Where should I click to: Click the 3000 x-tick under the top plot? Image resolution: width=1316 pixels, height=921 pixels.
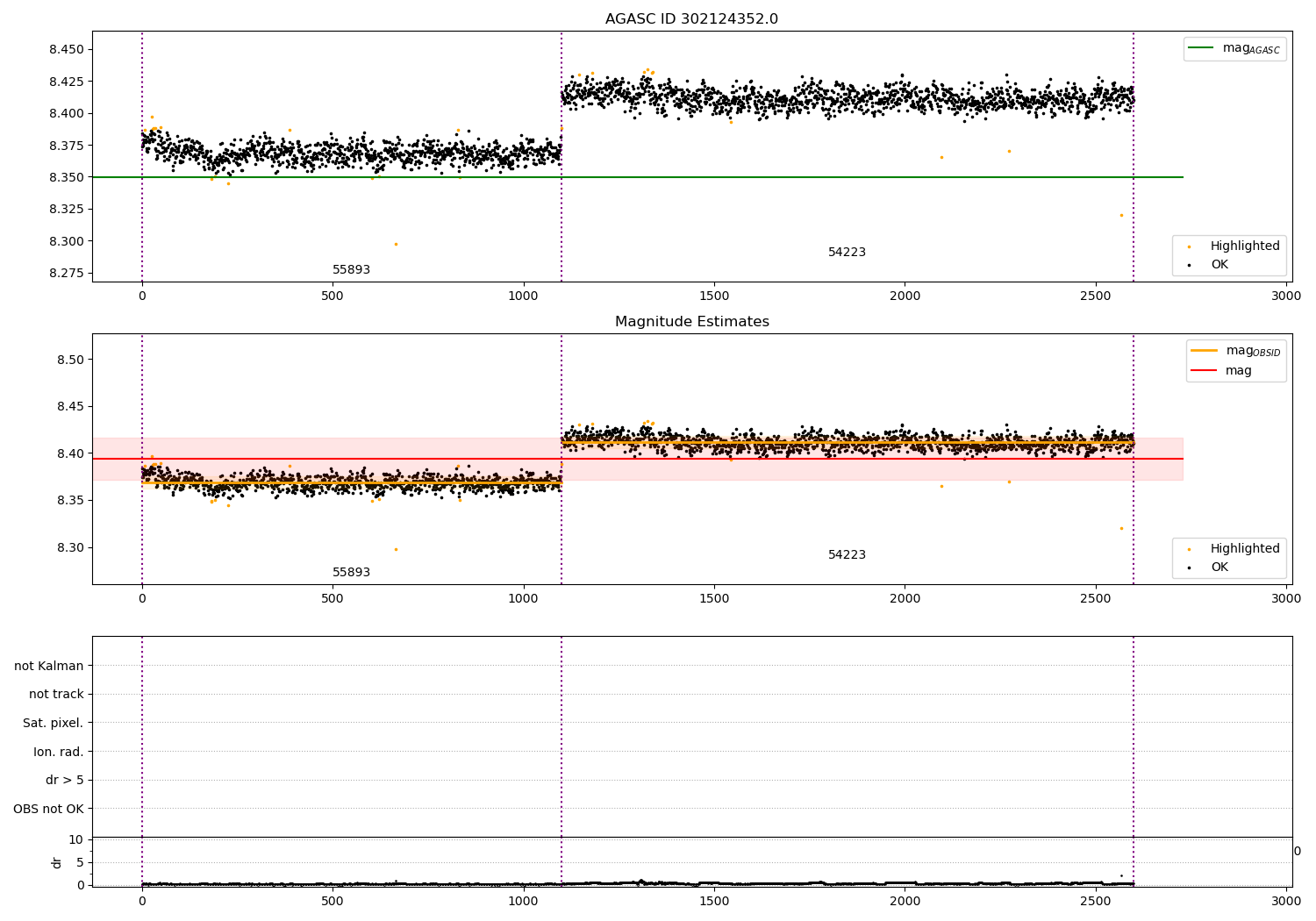tap(1286, 296)
